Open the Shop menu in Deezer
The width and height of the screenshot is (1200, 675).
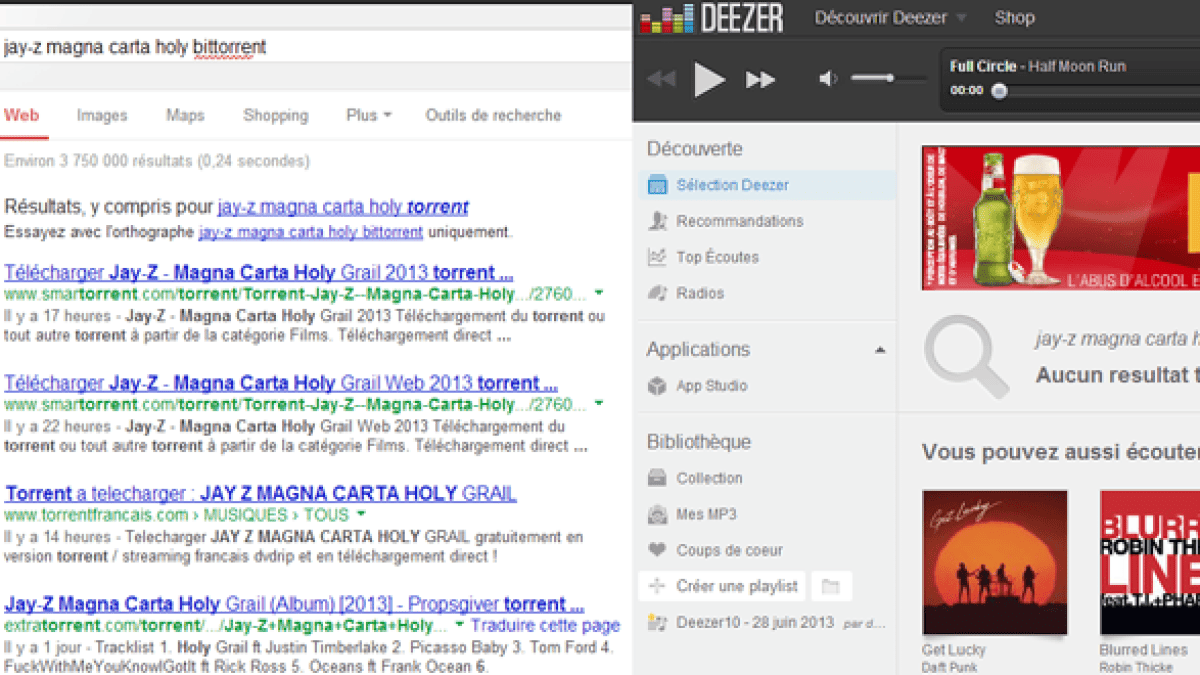(x=1014, y=18)
